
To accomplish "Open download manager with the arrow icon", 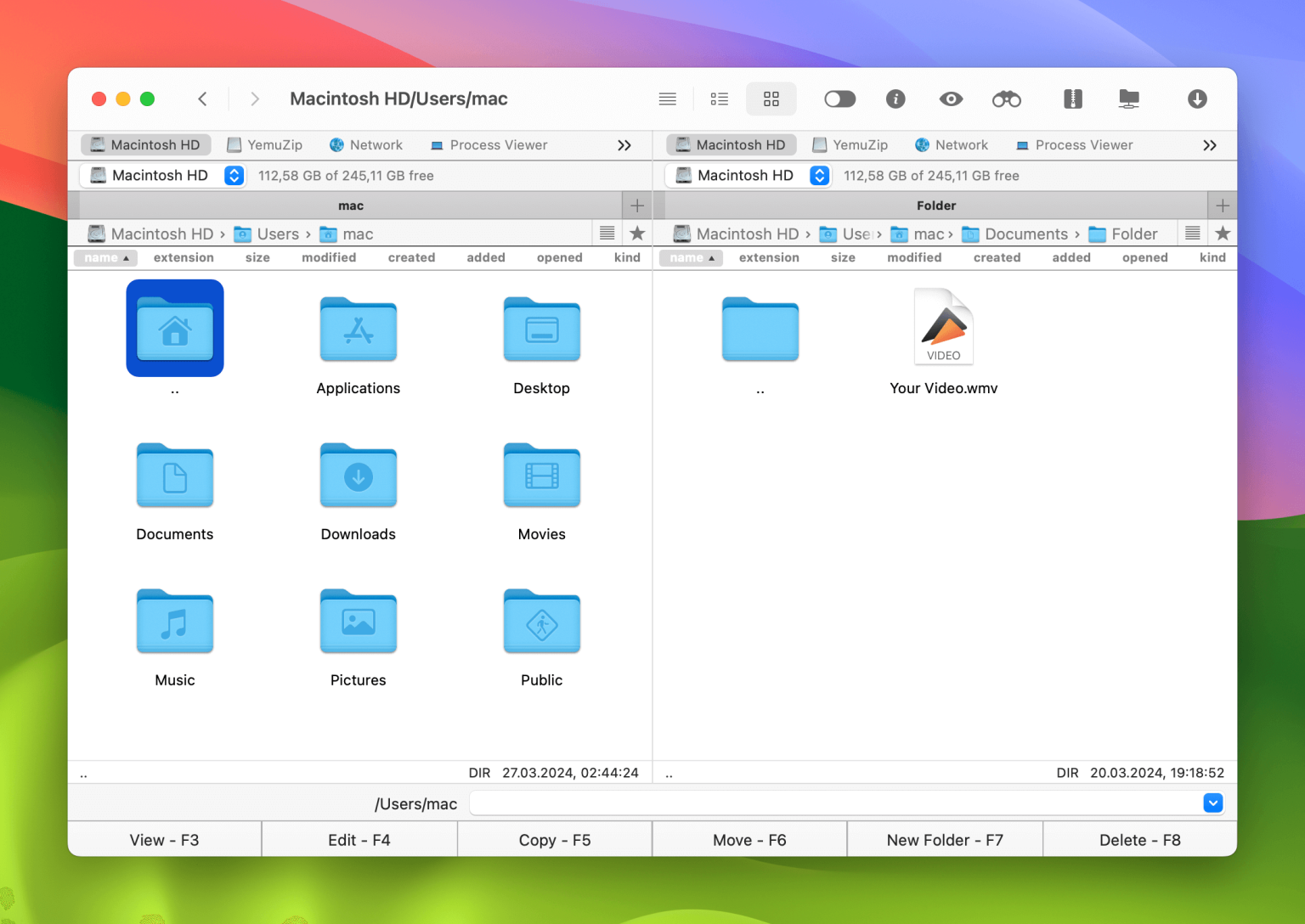I will (x=1196, y=99).
